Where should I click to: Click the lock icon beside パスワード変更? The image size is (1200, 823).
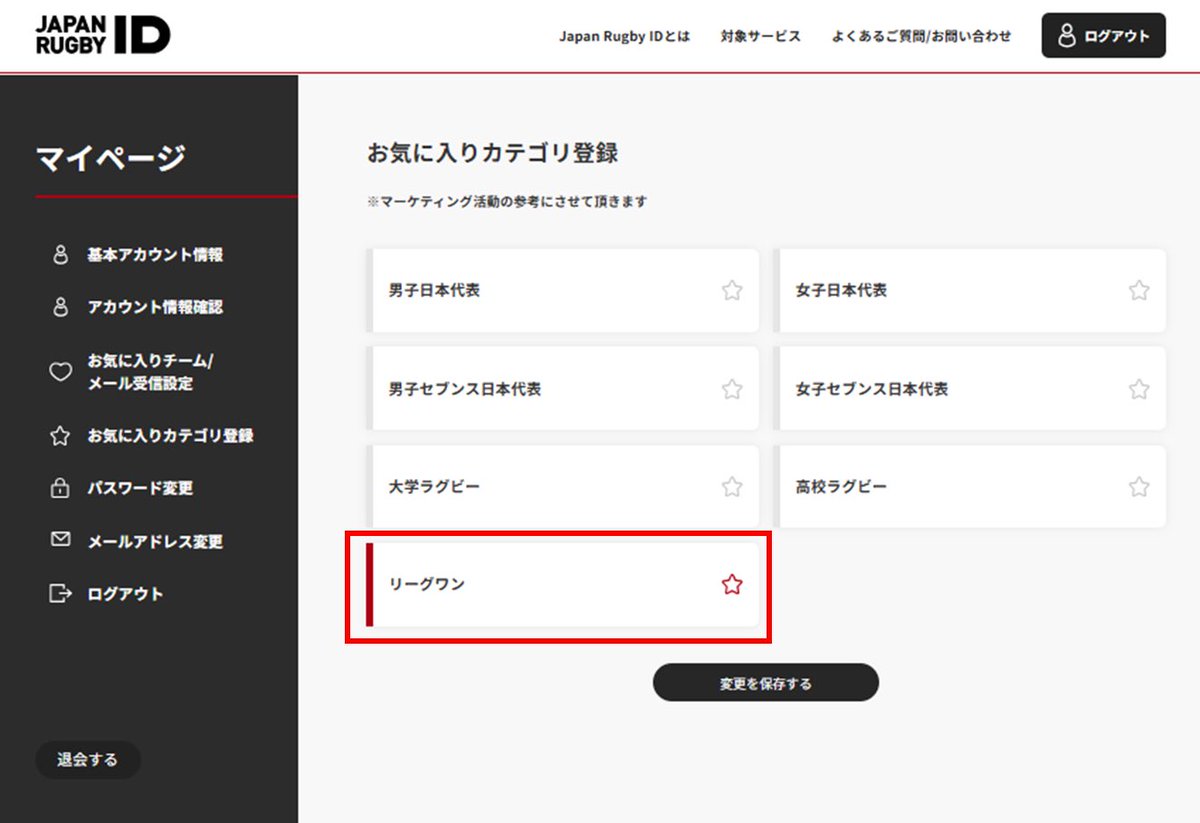pos(60,488)
